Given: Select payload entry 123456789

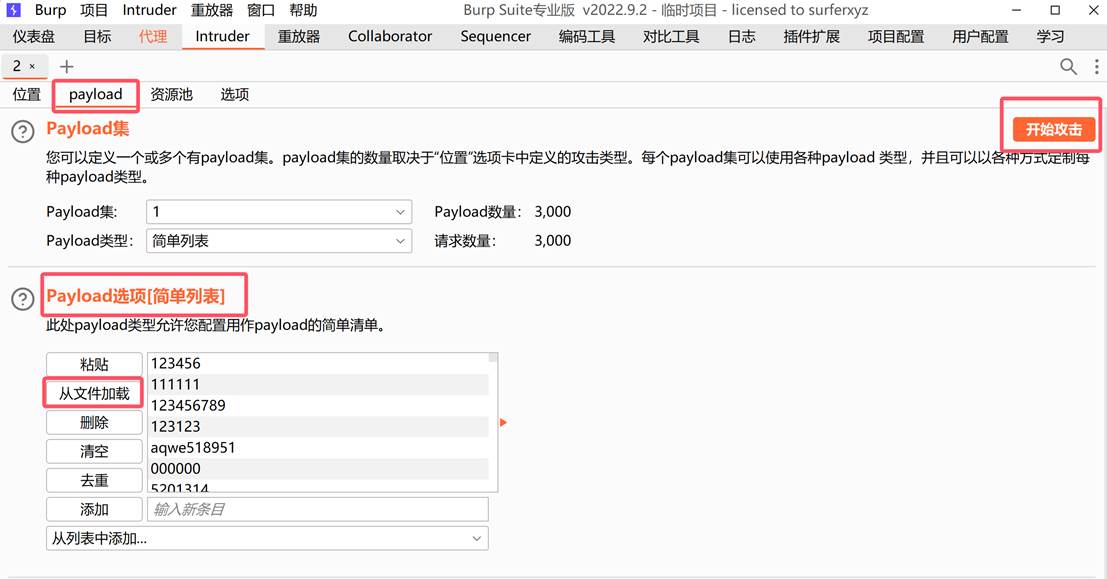Looking at the screenshot, I should [318, 406].
